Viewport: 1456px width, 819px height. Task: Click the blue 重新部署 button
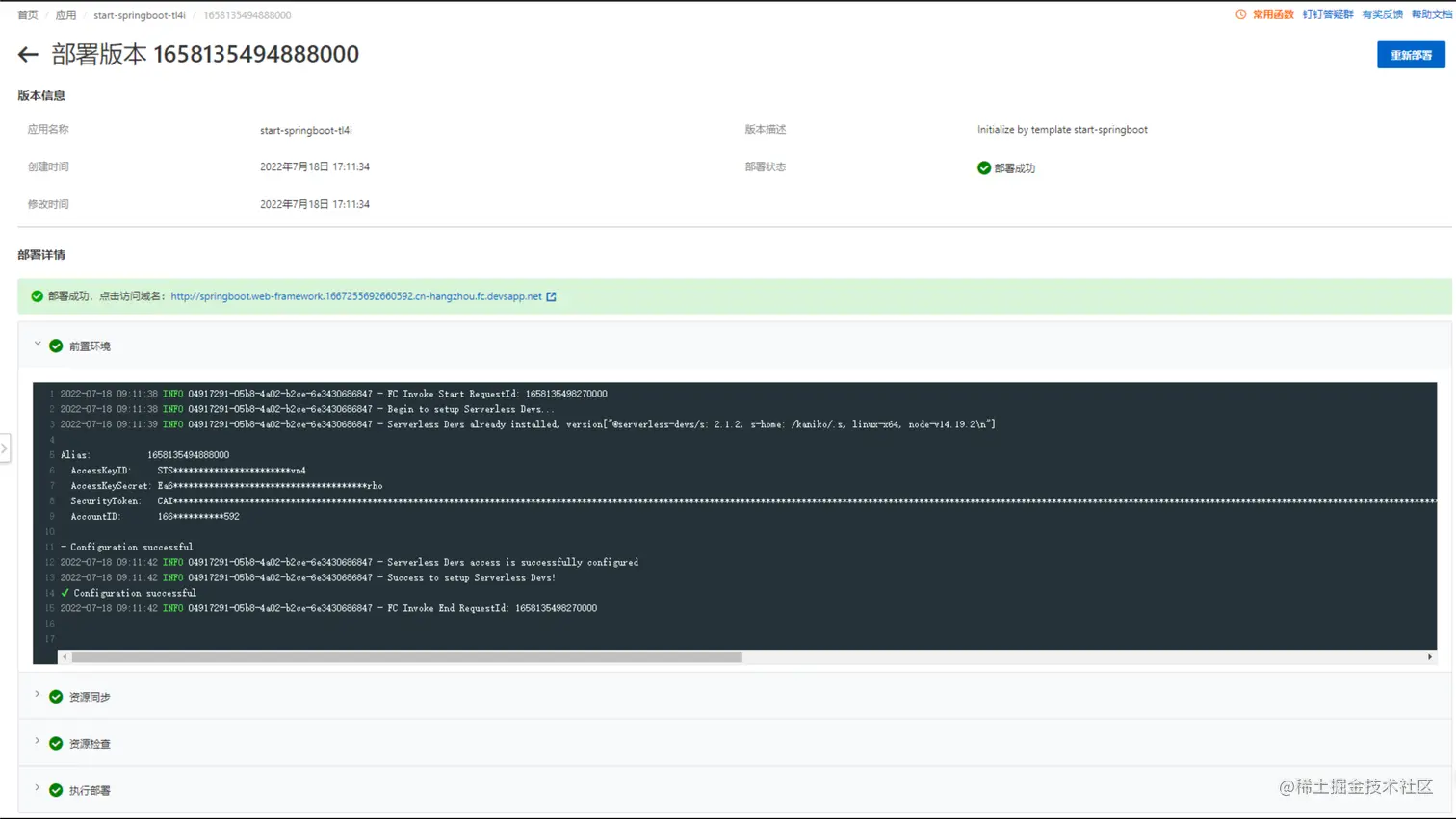click(1410, 55)
